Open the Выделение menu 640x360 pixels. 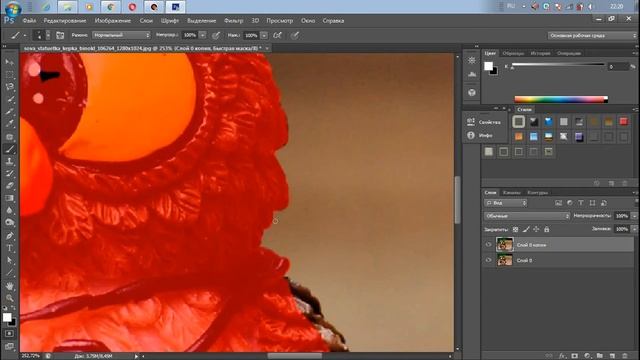click(x=202, y=20)
